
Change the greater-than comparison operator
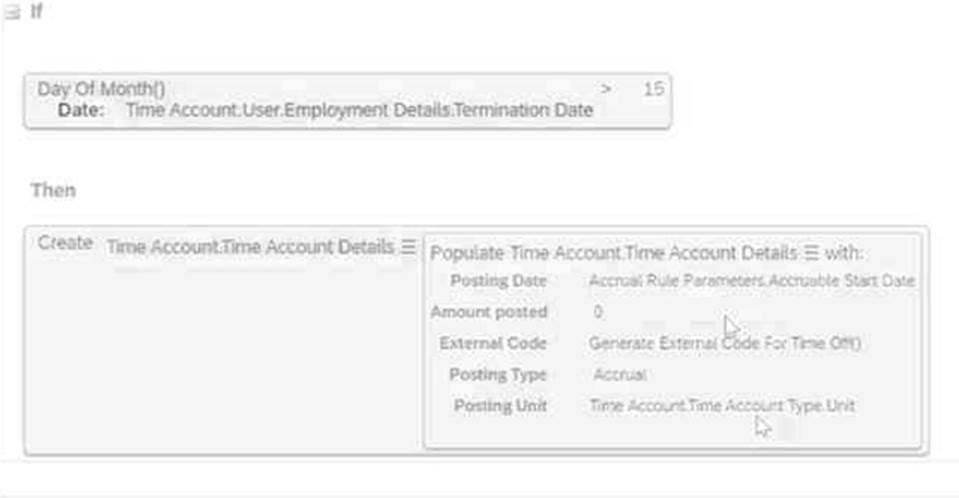click(x=606, y=89)
